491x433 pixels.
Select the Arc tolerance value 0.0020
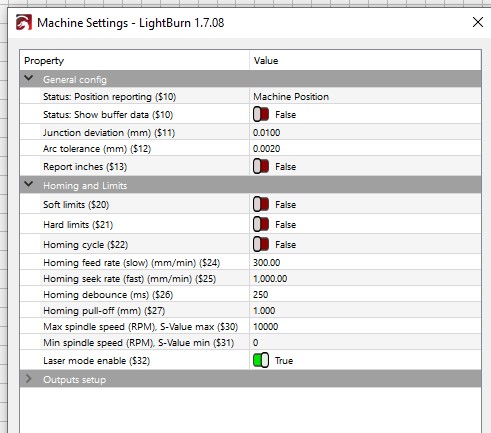(365, 149)
